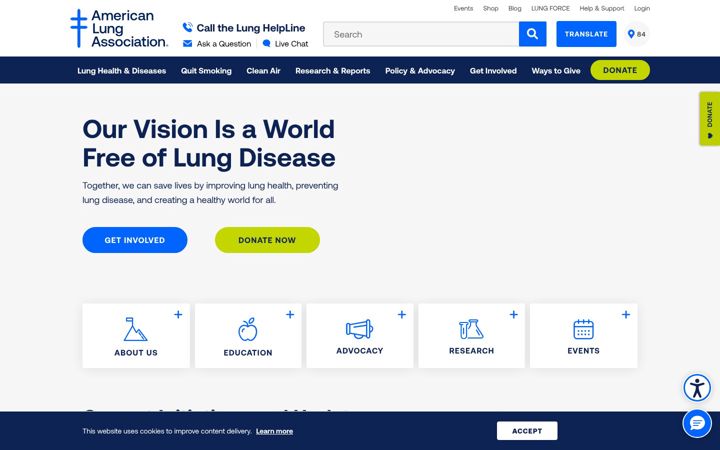This screenshot has width=720, height=450.
Task: Open Policy & Advocacy menu
Action: pos(420,71)
